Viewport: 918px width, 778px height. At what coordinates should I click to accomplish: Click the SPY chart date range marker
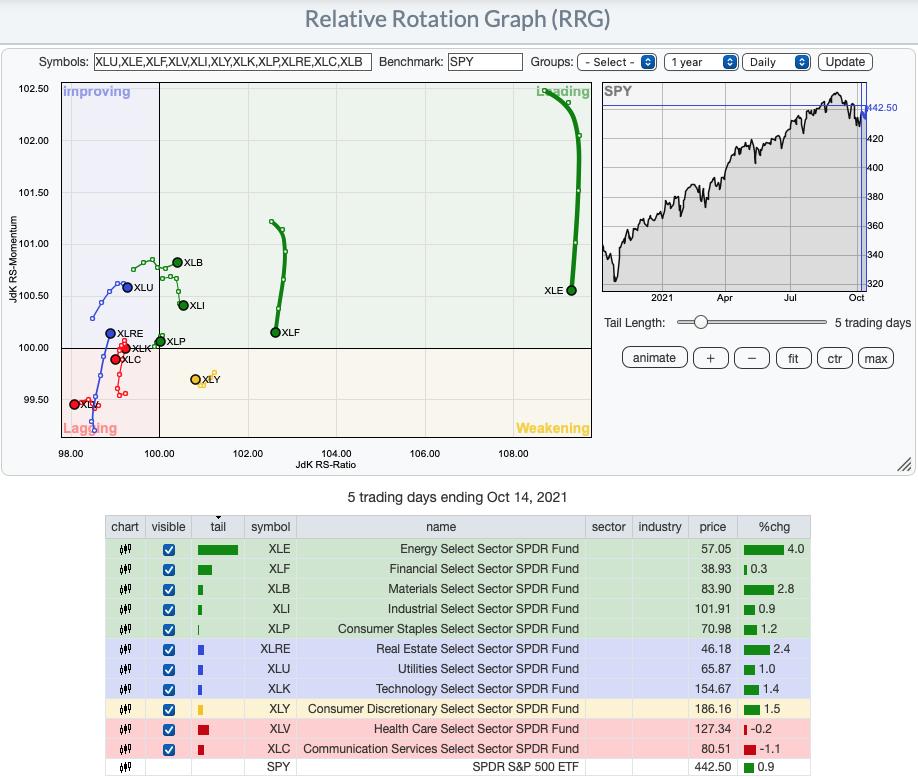862,187
